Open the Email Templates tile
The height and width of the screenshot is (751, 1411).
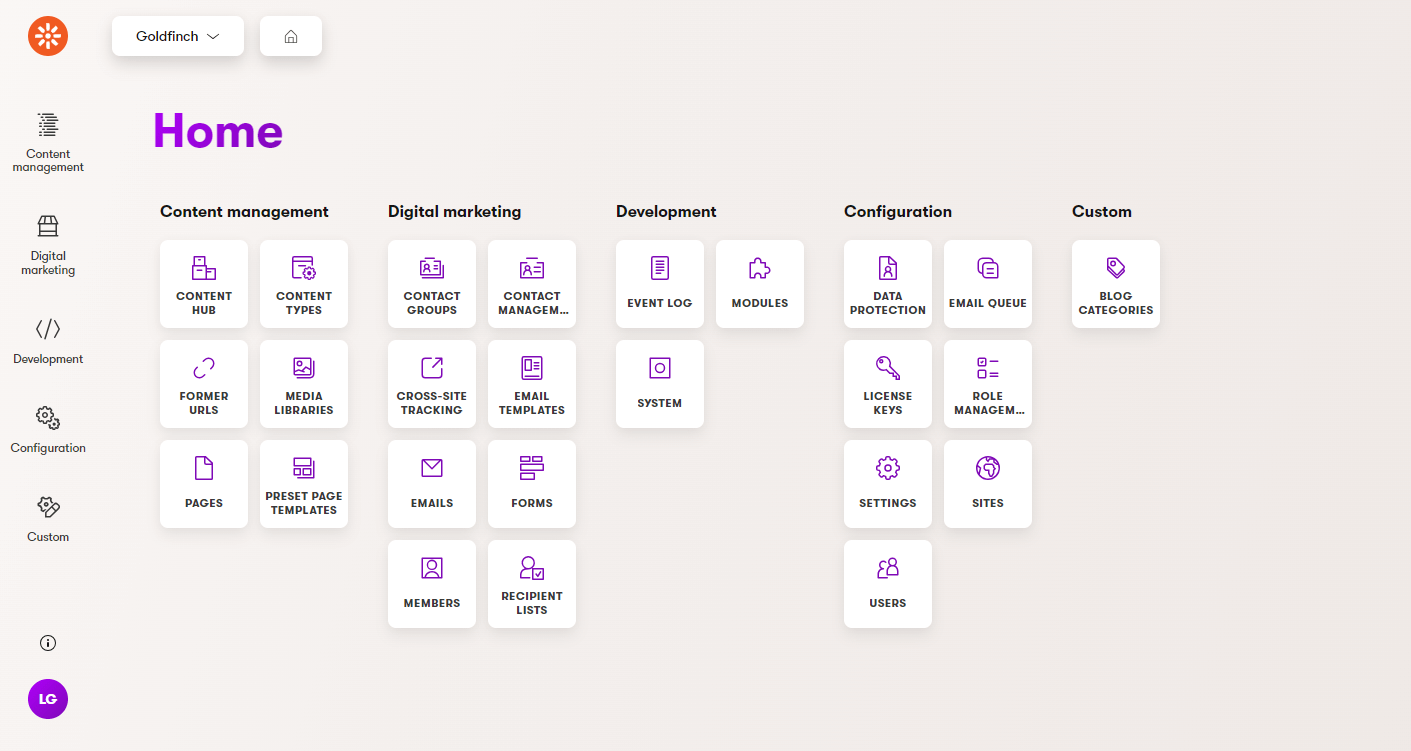coord(532,384)
